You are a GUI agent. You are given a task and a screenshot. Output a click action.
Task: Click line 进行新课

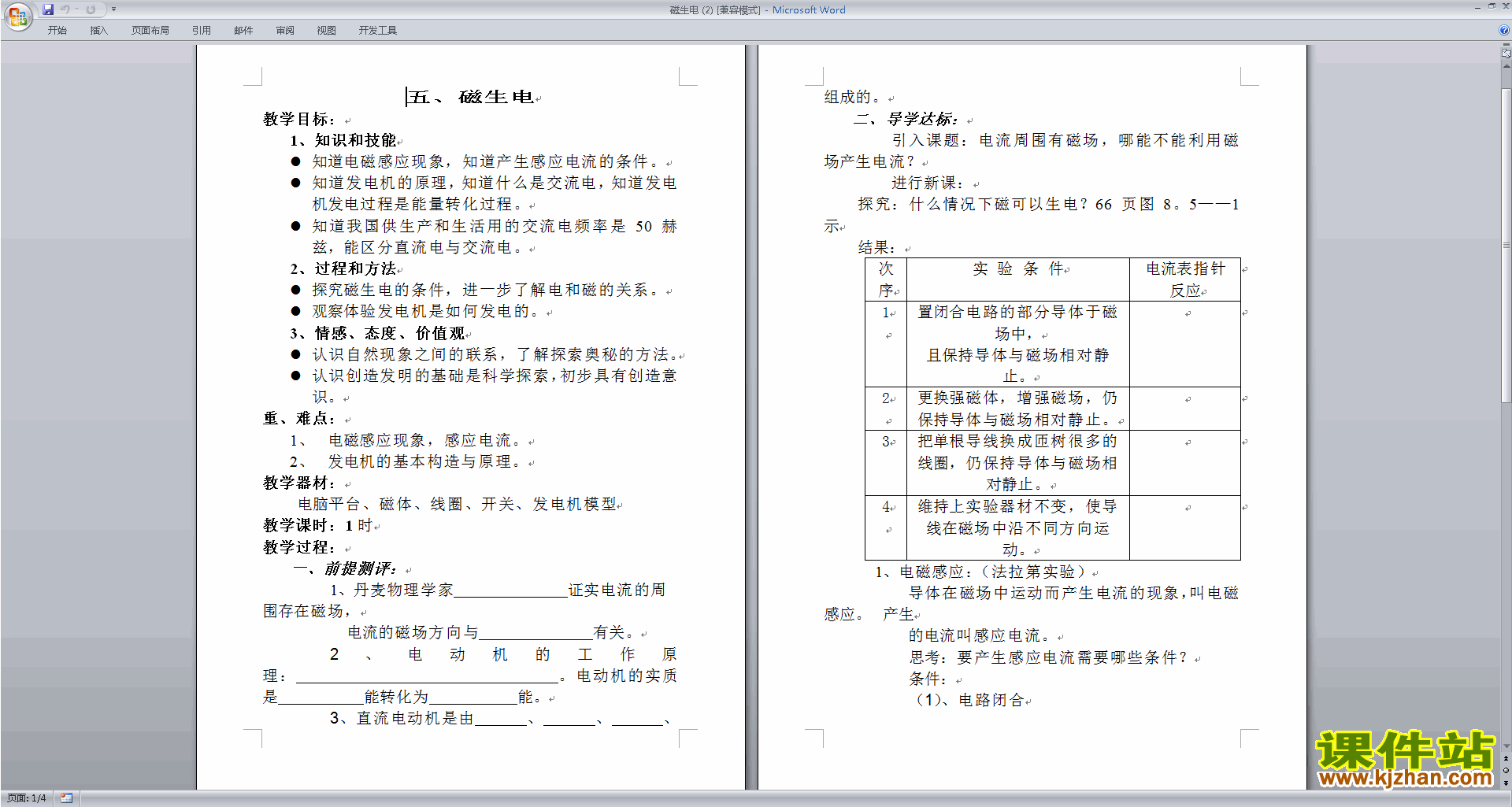928,183
